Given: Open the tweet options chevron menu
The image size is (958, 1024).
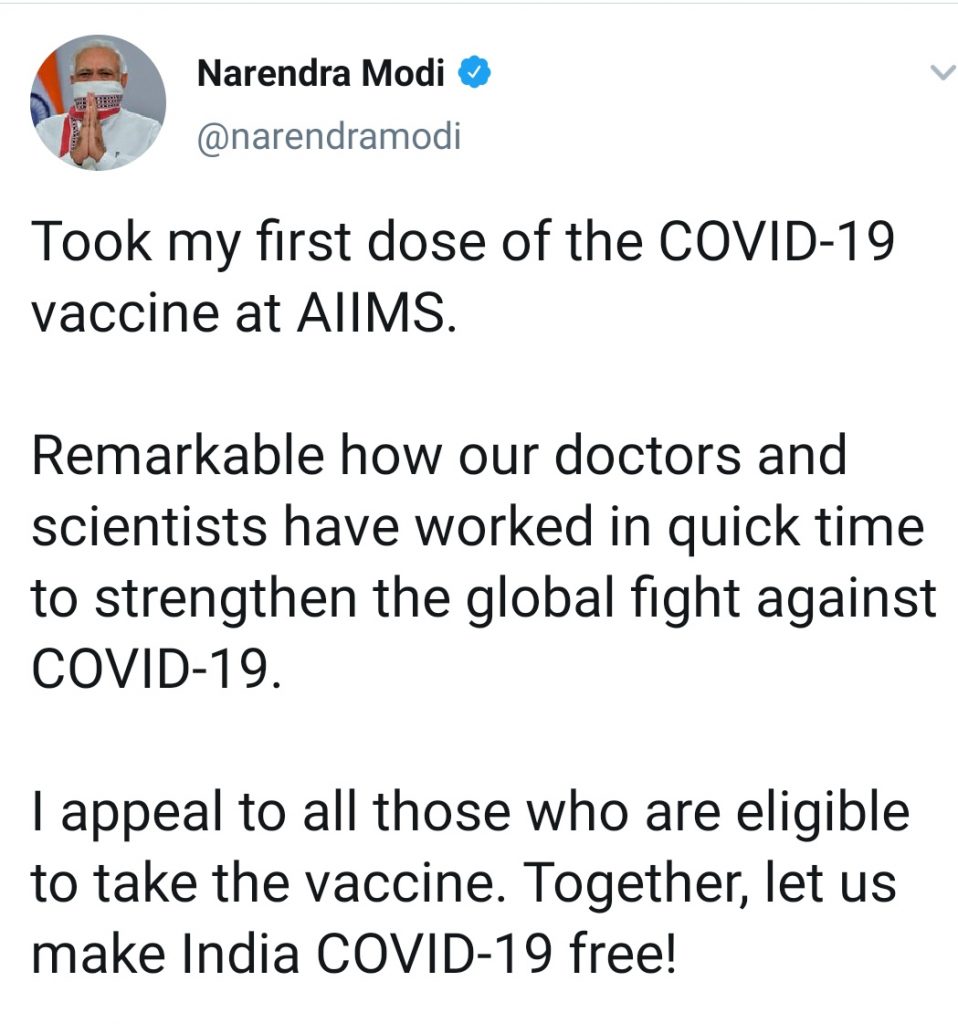Looking at the screenshot, I should 942,72.
